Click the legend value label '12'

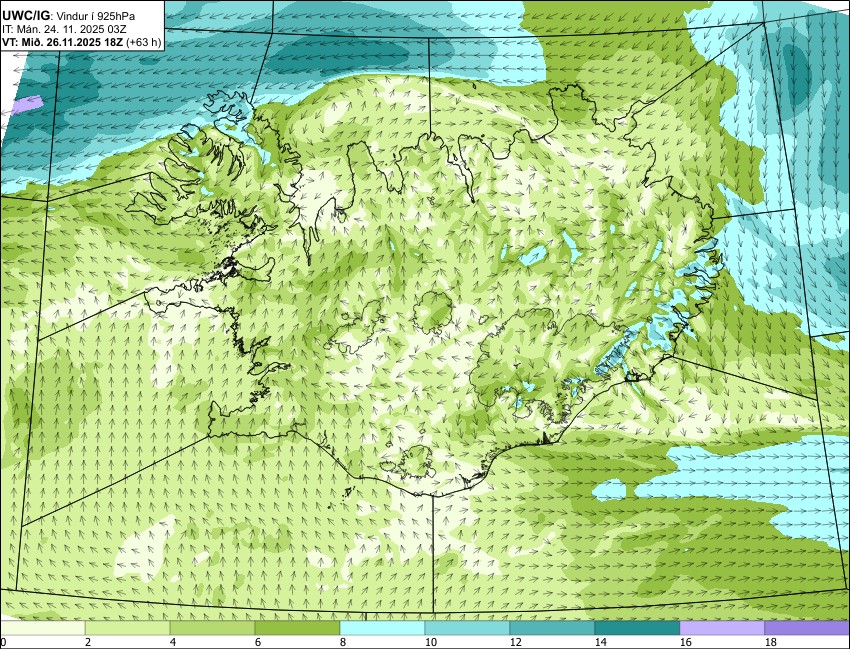(x=516, y=642)
